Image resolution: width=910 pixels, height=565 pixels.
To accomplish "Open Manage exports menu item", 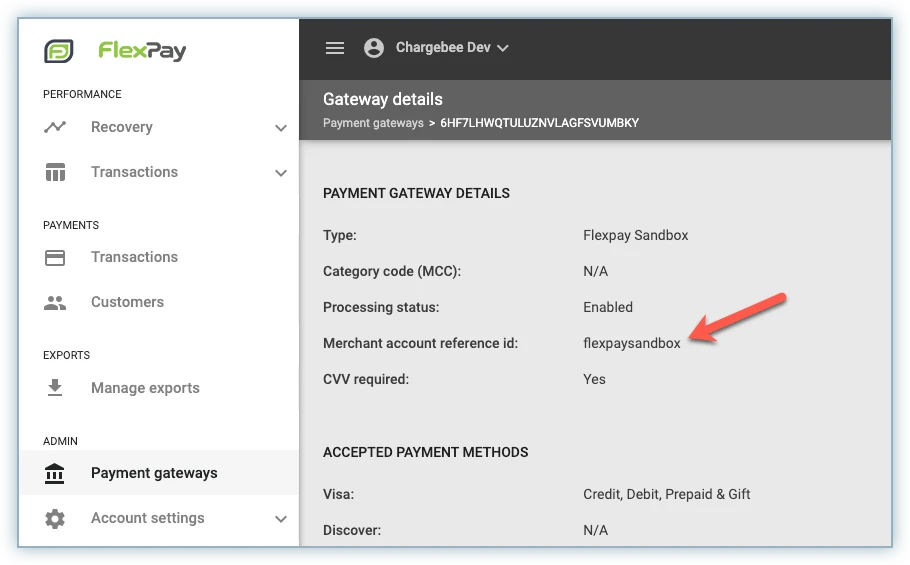I will point(145,388).
